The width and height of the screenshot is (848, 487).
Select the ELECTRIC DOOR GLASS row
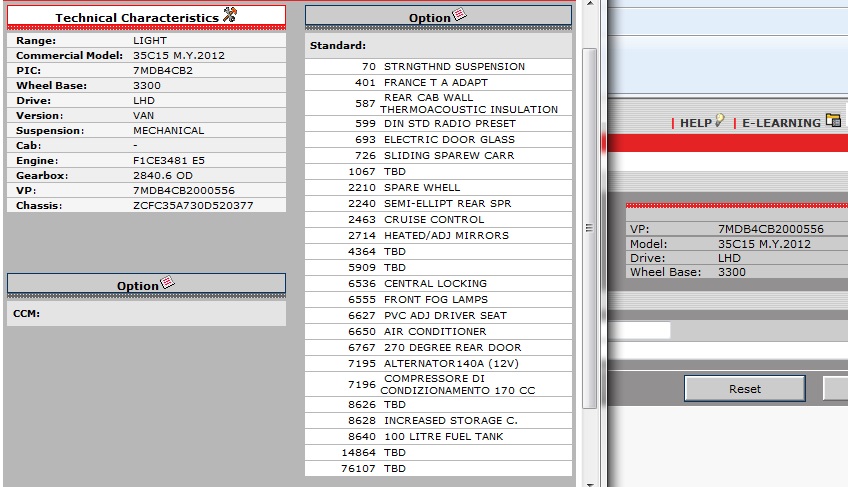pos(439,140)
